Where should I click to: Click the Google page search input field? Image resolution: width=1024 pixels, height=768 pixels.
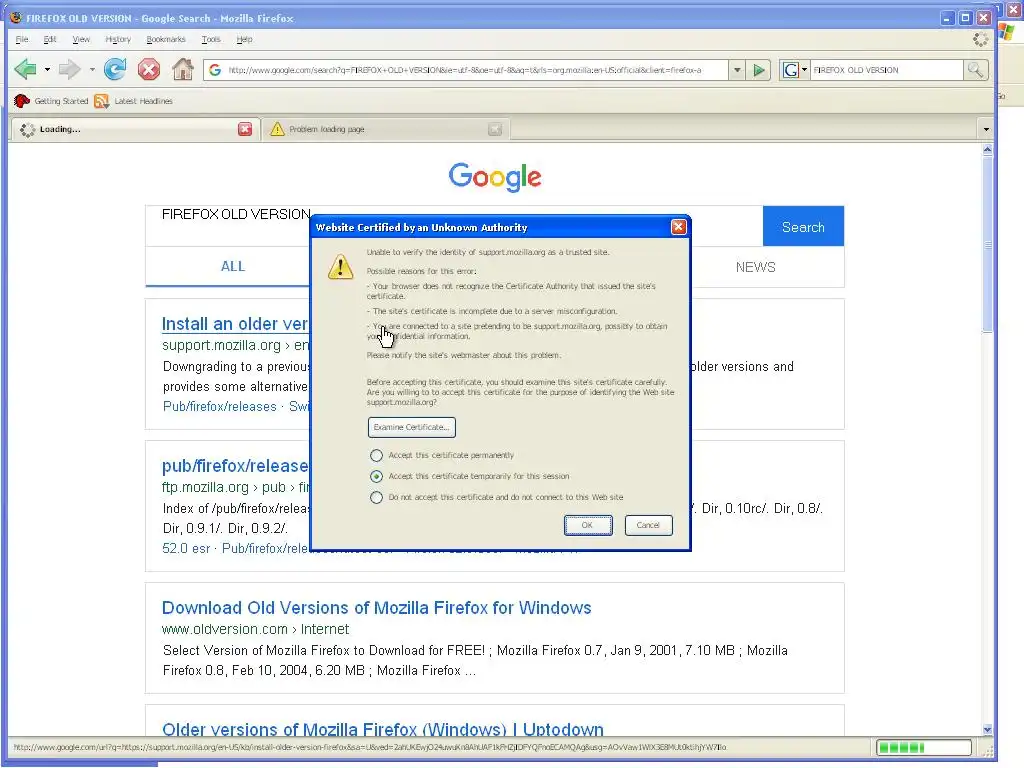coord(455,226)
